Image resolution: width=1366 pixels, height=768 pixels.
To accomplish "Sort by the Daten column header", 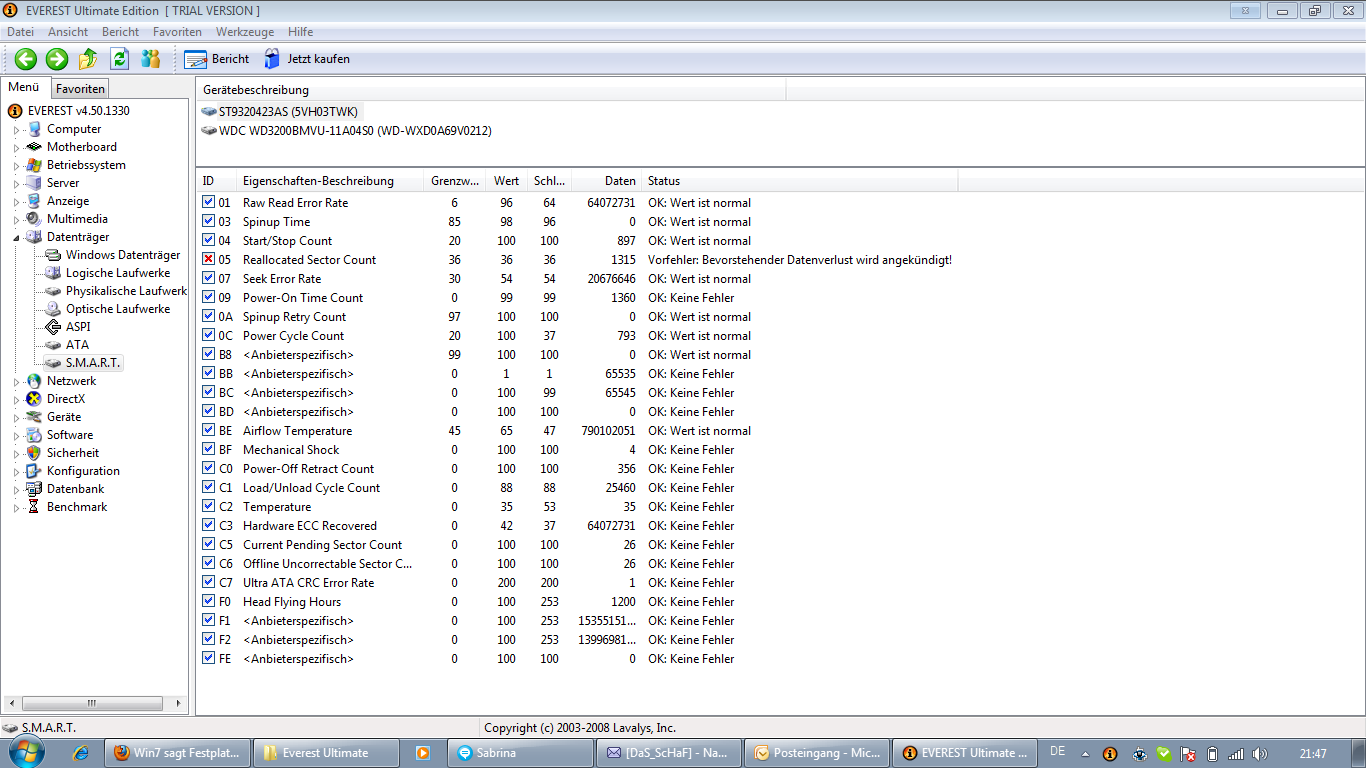I will (x=607, y=181).
